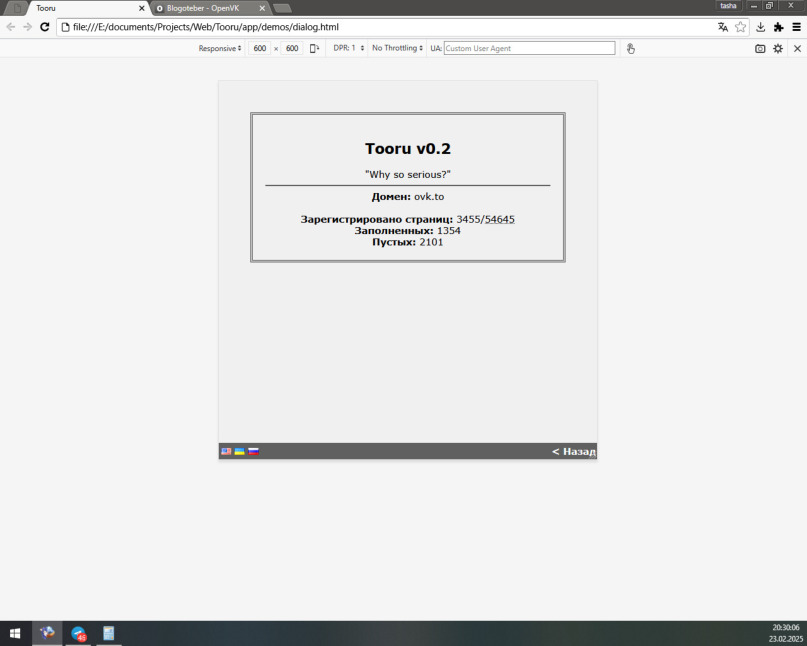Open the Responsive device dropdown
The image size is (807, 646).
[x=220, y=48]
